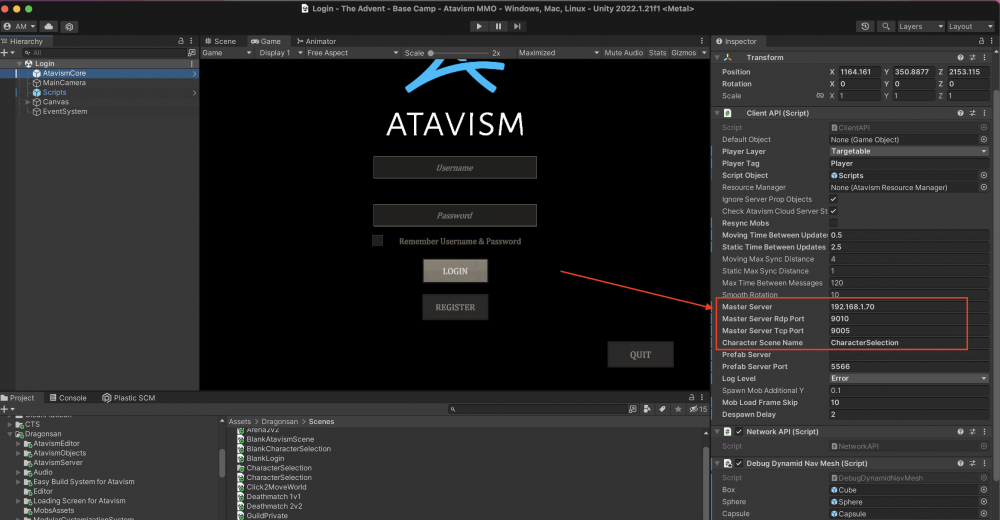The height and width of the screenshot is (520, 1000).
Task: Click the Master Server address field
Action: (896, 307)
